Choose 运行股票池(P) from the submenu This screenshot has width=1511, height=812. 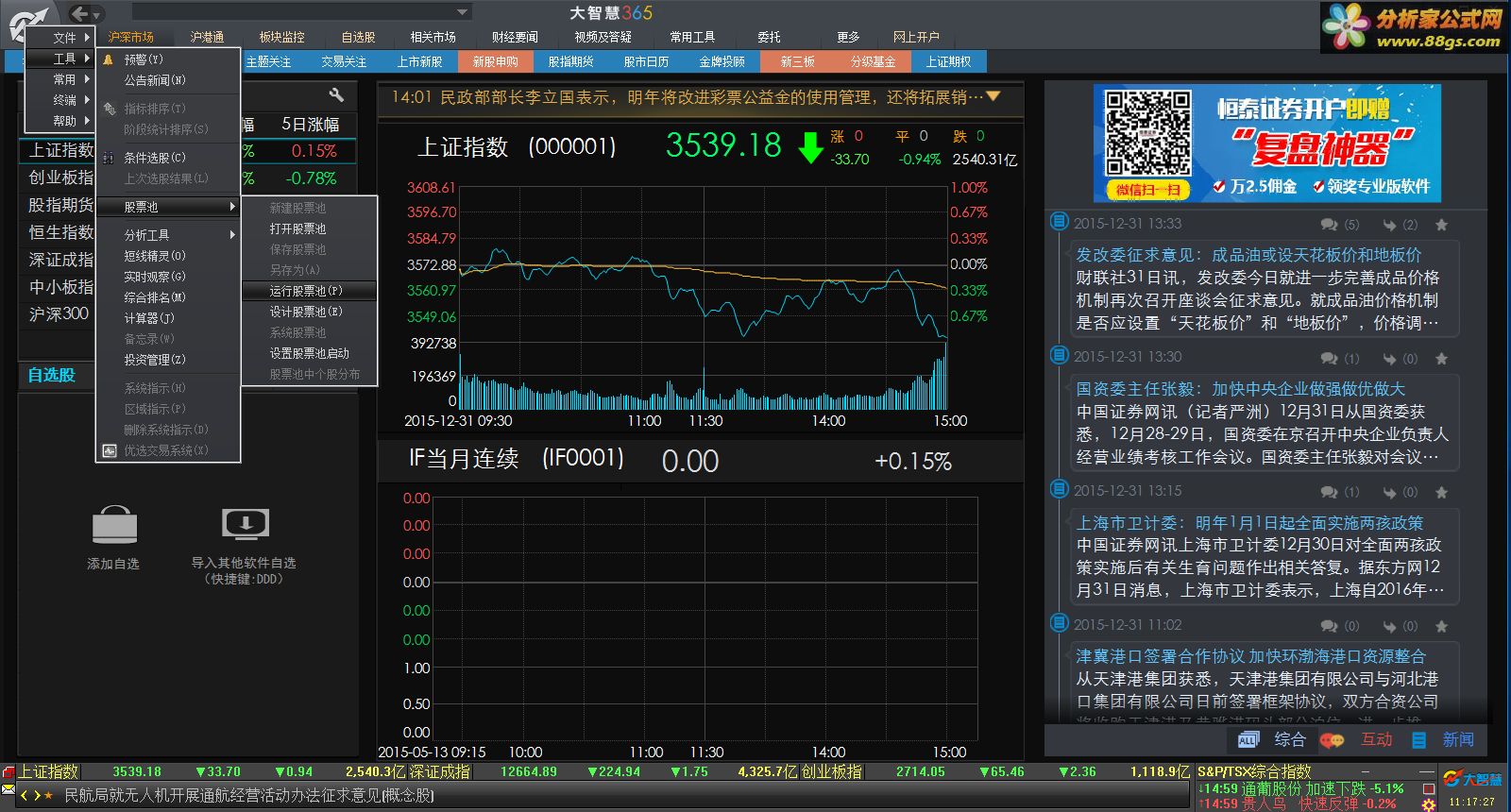pyautogui.click(x=310, y=291)
